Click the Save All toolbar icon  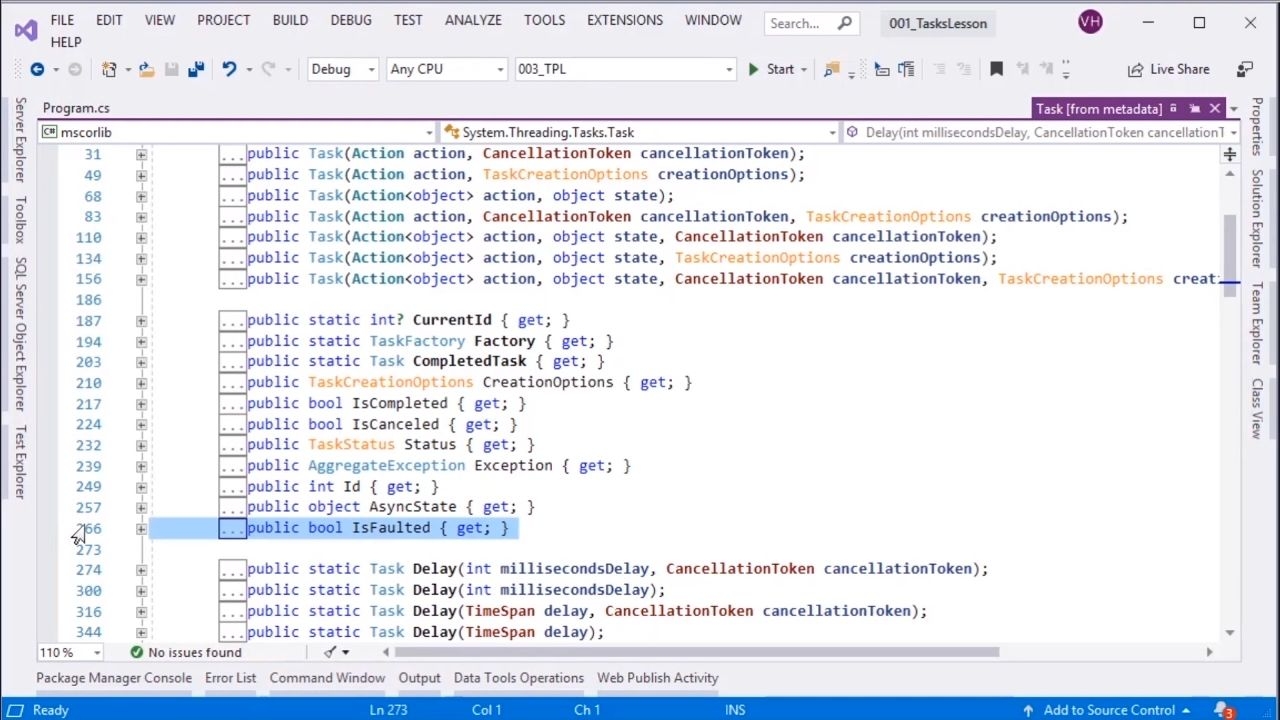(196, 69)
